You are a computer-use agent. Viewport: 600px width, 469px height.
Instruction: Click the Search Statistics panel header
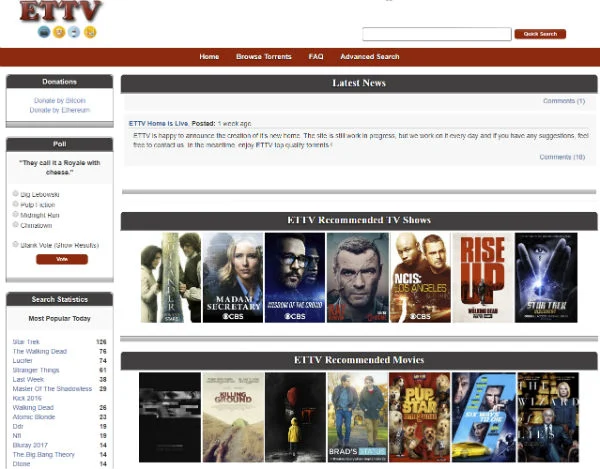[60, 299]
